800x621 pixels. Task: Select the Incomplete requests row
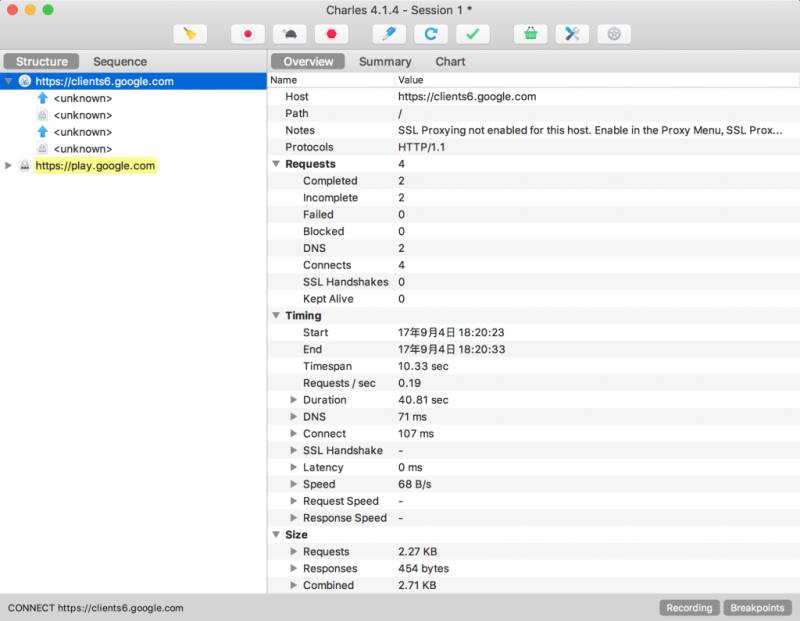[534, 197]
